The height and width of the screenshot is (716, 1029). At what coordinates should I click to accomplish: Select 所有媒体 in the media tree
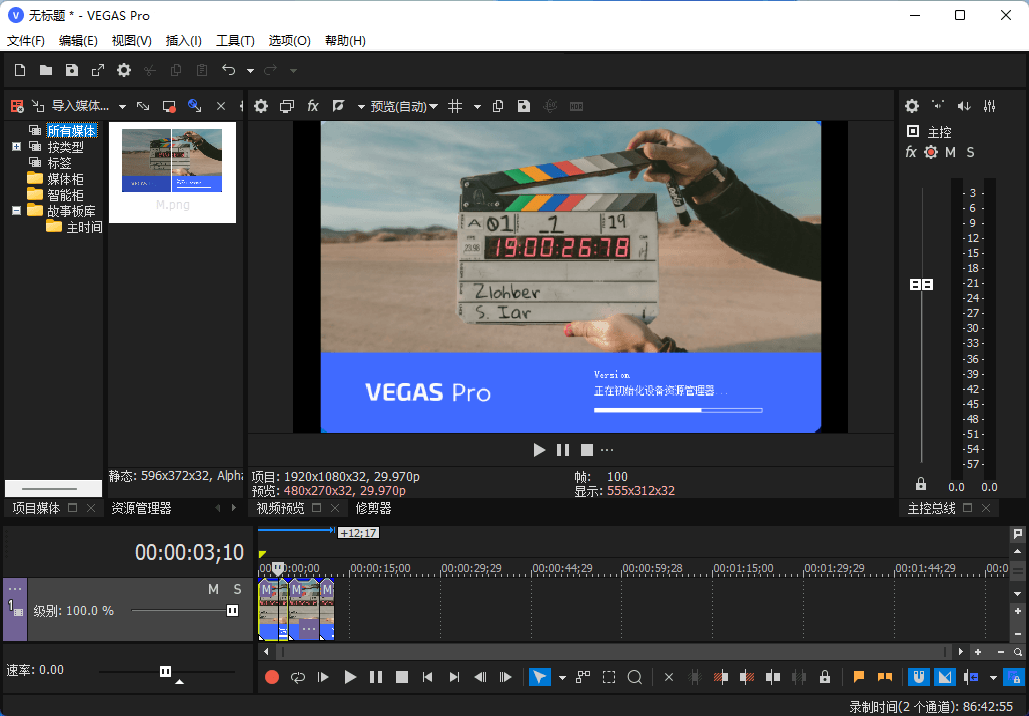pyautogui.click(x=72, y=131)
